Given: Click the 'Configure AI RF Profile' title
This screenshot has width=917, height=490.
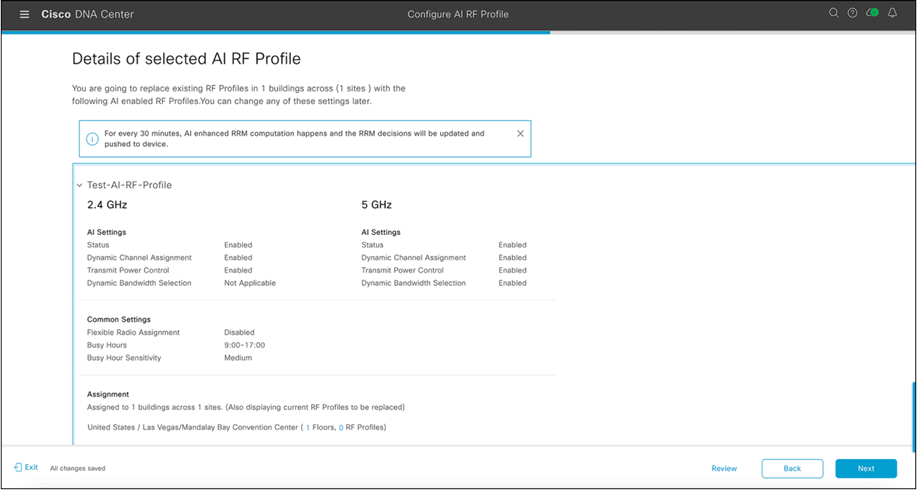Looking at the screenshot, I should pos(458,14).
